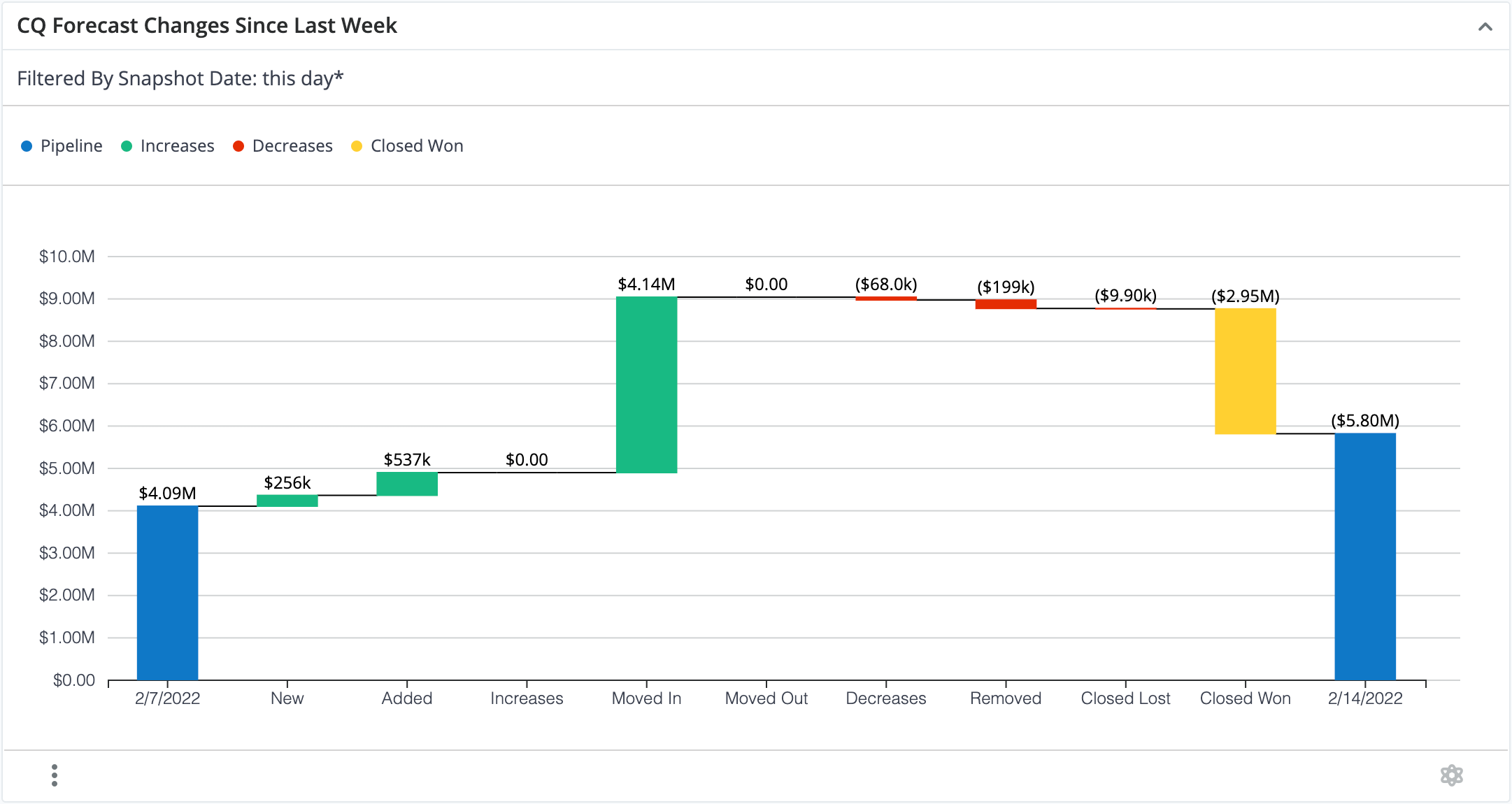The width and height of the screenshot is (1512, 804).
Task: Select the yellow Closed Won bar
Action: coord(1245,371)
